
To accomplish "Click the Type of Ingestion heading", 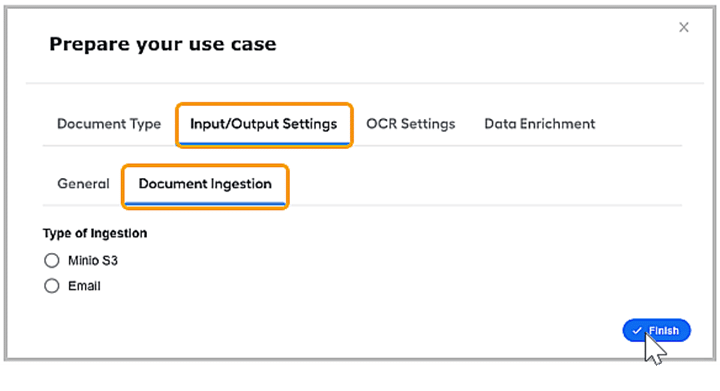I will [x=95, y=233].
